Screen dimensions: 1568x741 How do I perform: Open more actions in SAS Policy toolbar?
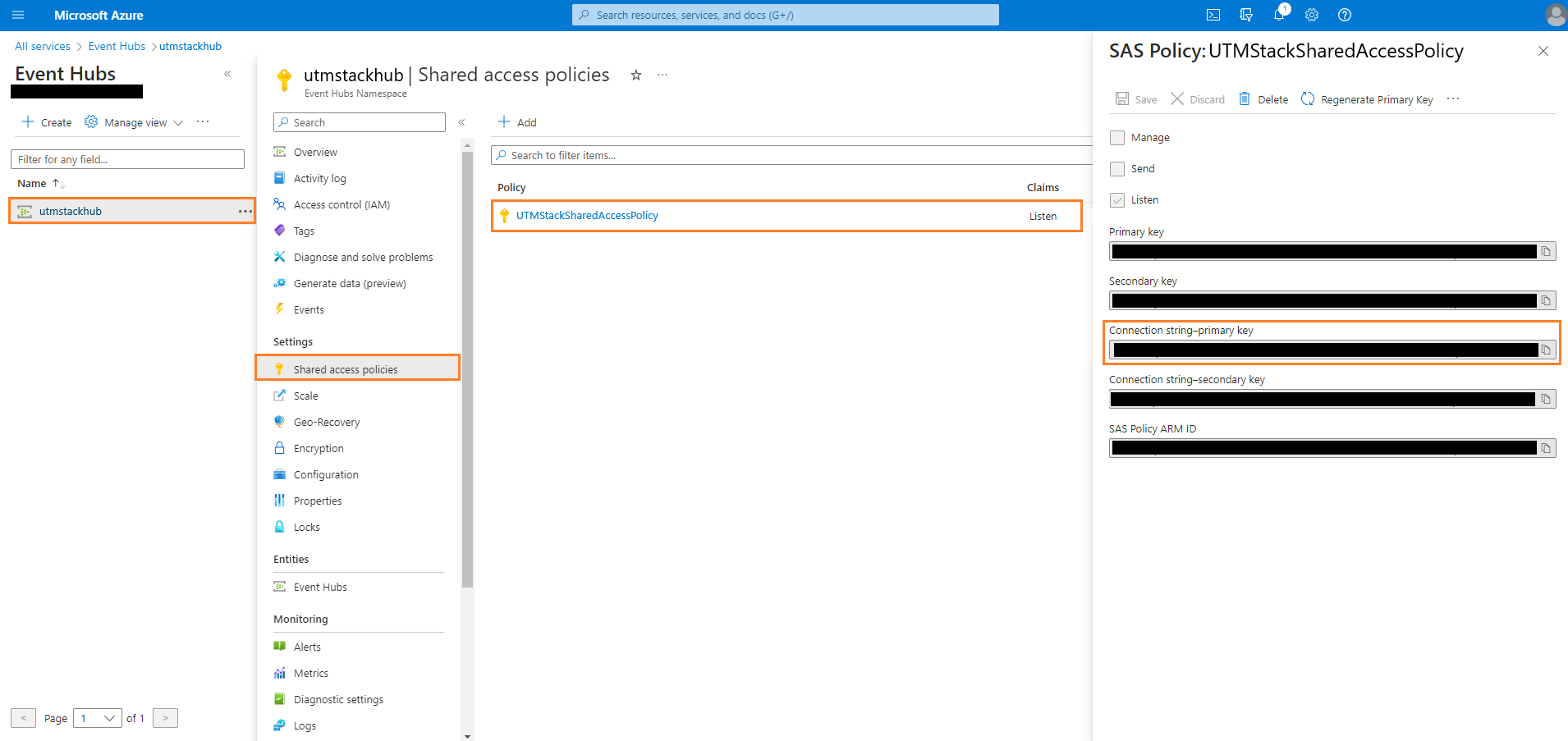point(1453,99)
